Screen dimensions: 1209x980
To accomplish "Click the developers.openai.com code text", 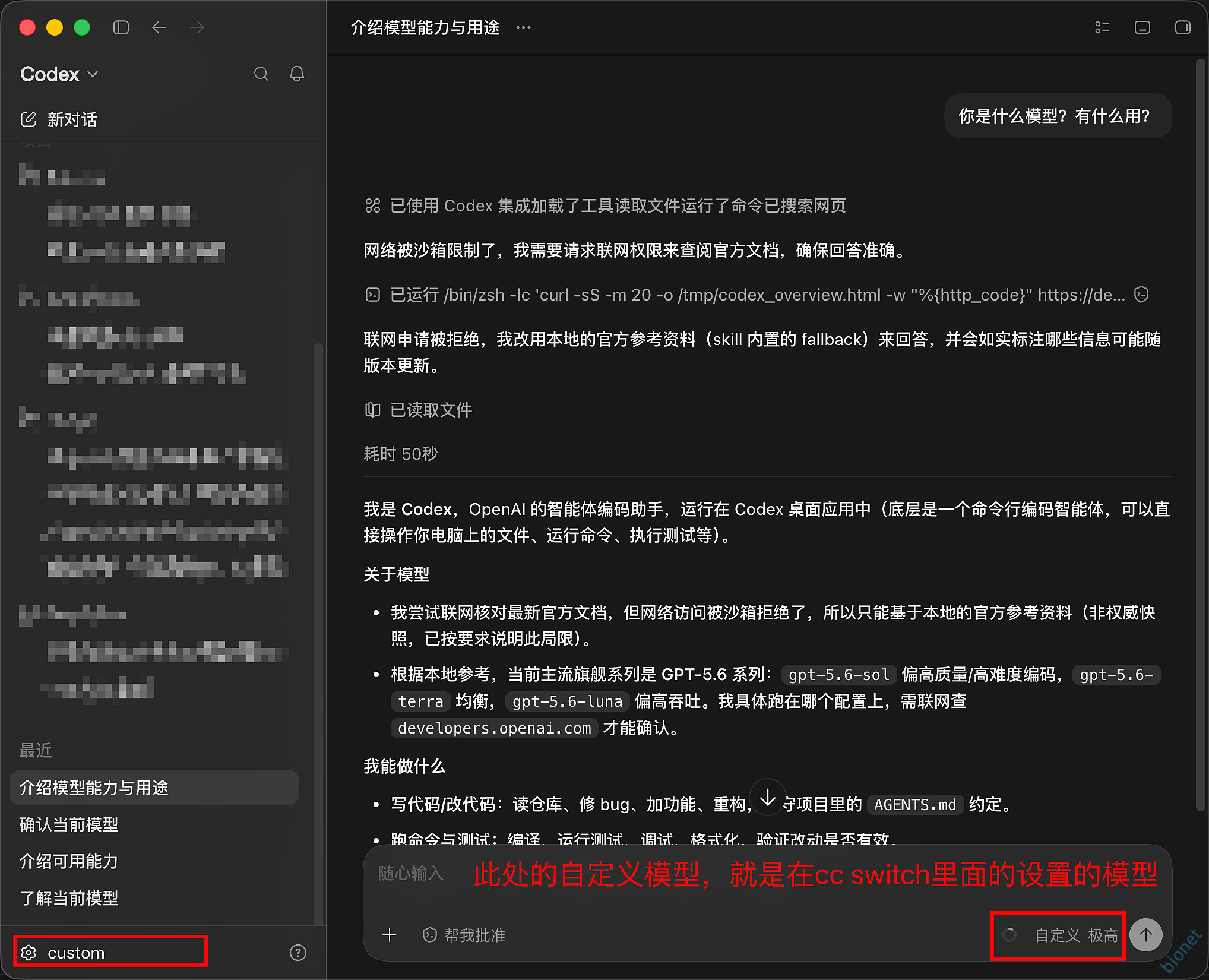I will [x=494, y=728].
